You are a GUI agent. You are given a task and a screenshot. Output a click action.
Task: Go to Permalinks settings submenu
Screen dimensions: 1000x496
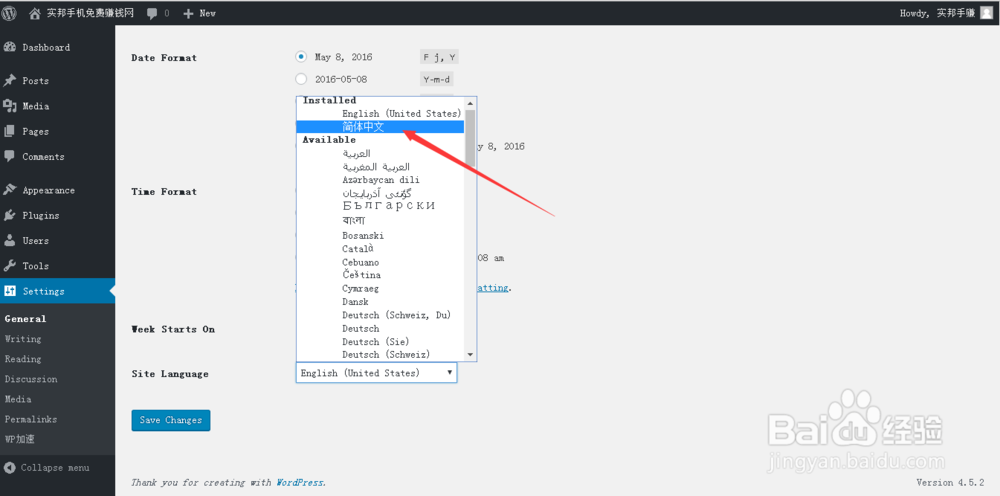[31, 419]
